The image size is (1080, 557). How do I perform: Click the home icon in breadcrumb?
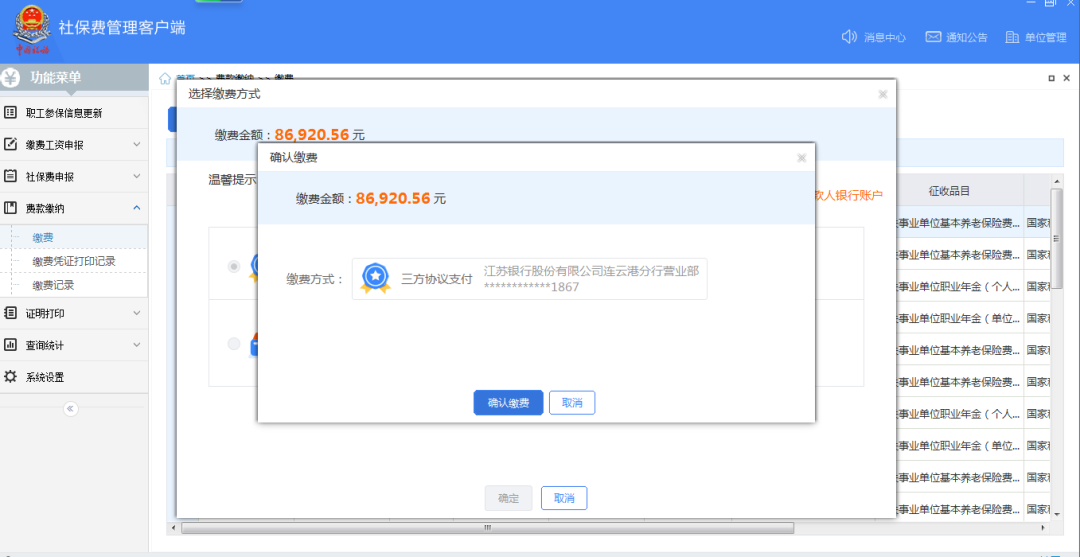165,78
